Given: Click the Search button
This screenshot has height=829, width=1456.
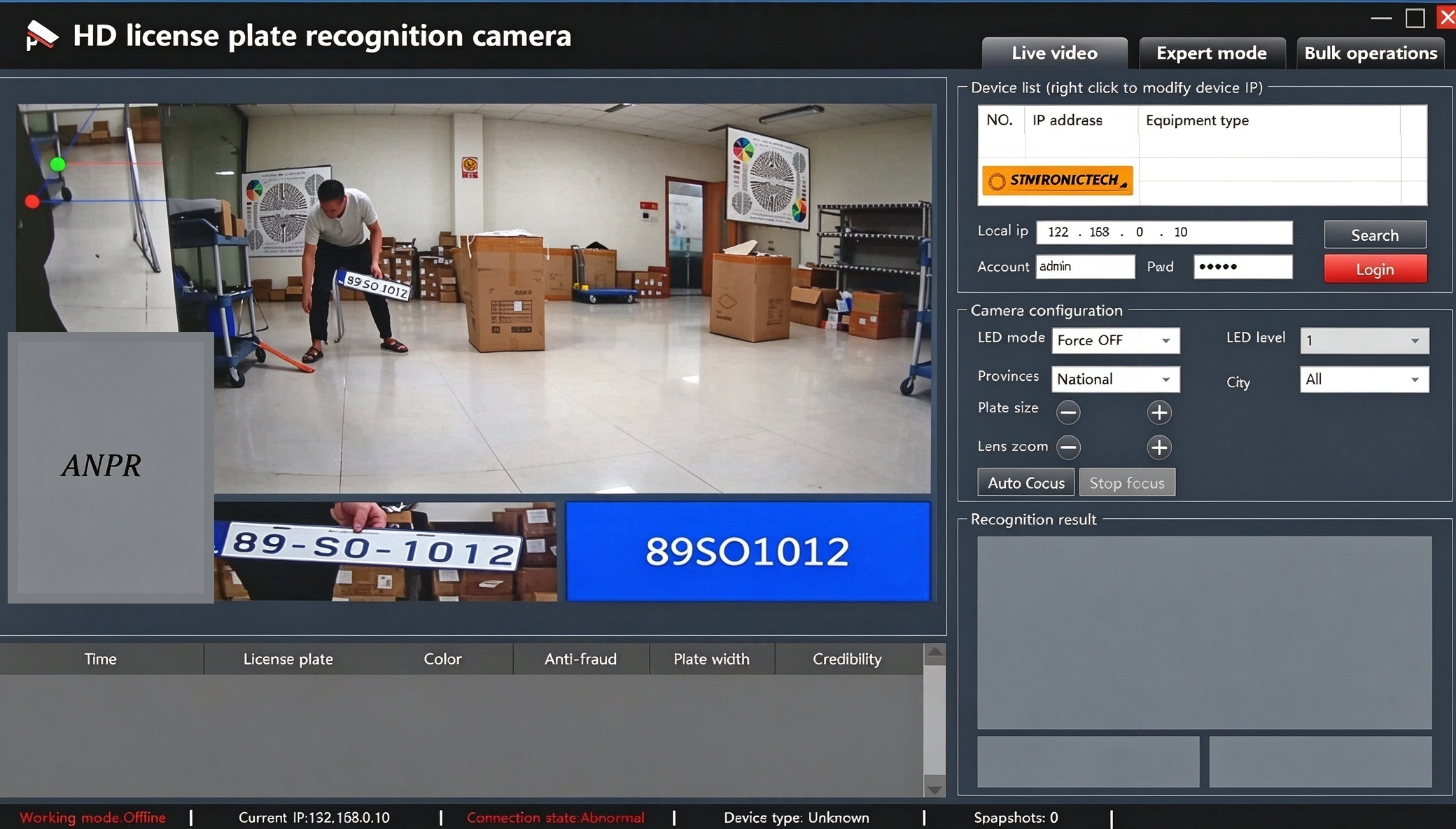Looking at the screenshot, I should pyautogui.click(x=1375, y=235).
